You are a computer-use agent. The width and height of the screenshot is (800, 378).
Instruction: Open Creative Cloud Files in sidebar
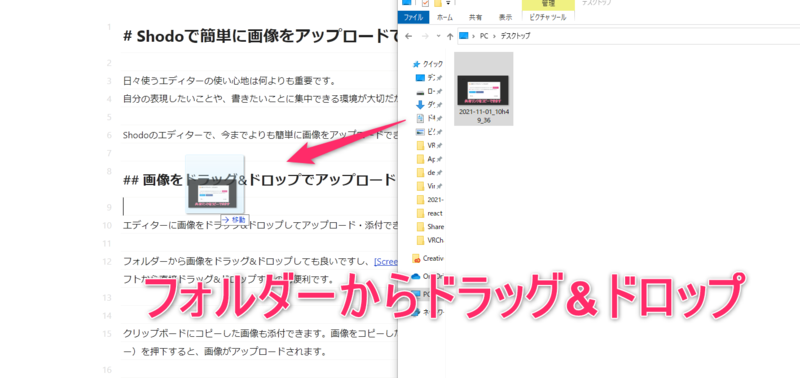428,258
